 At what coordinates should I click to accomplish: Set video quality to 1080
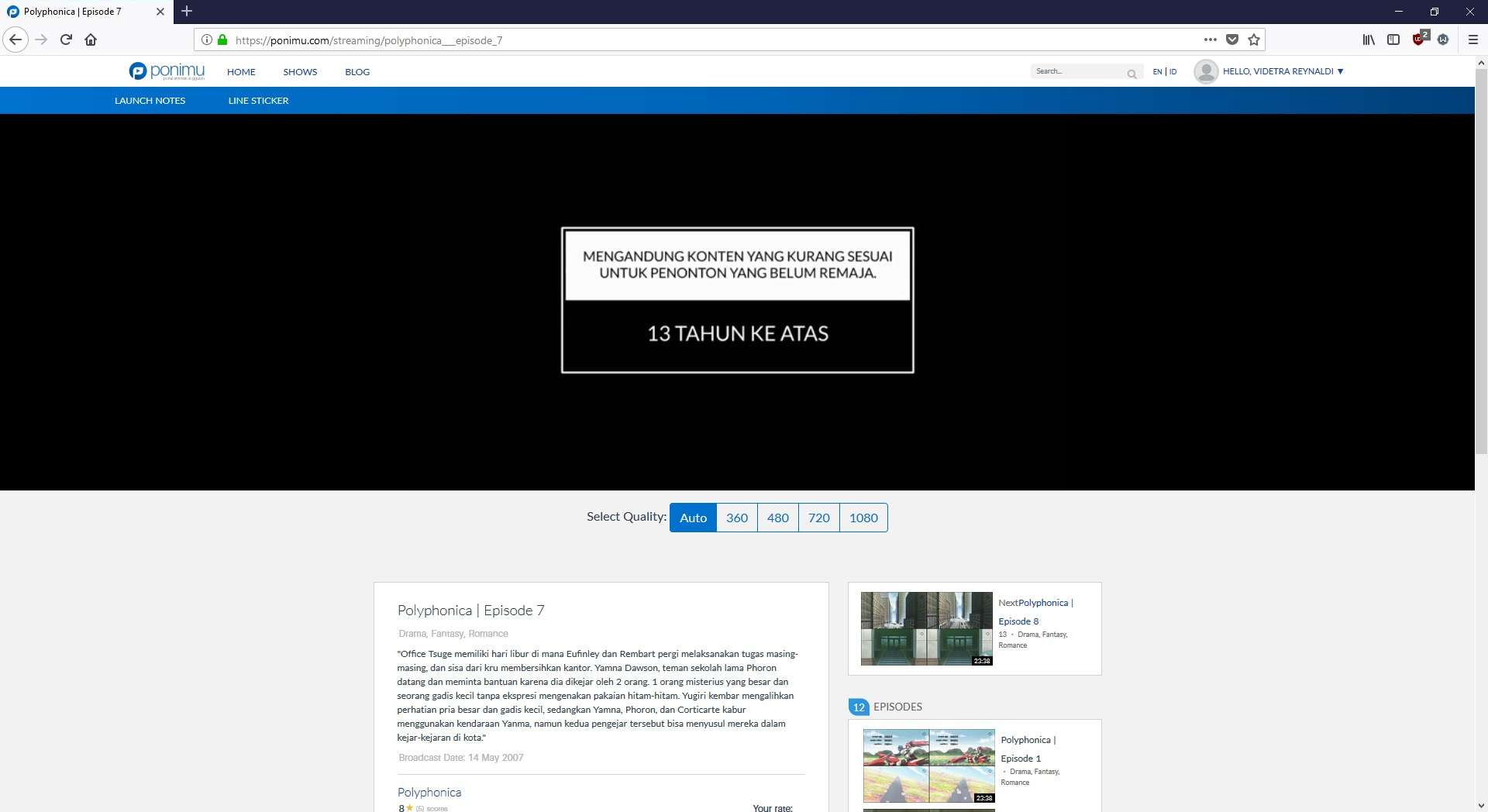point(863,518)
